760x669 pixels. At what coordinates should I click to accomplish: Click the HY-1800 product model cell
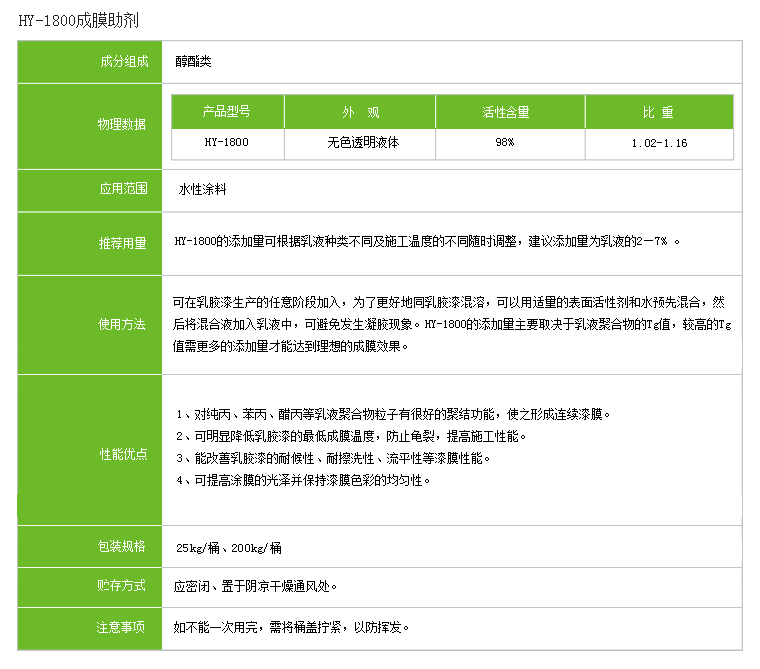coord(227,143)
